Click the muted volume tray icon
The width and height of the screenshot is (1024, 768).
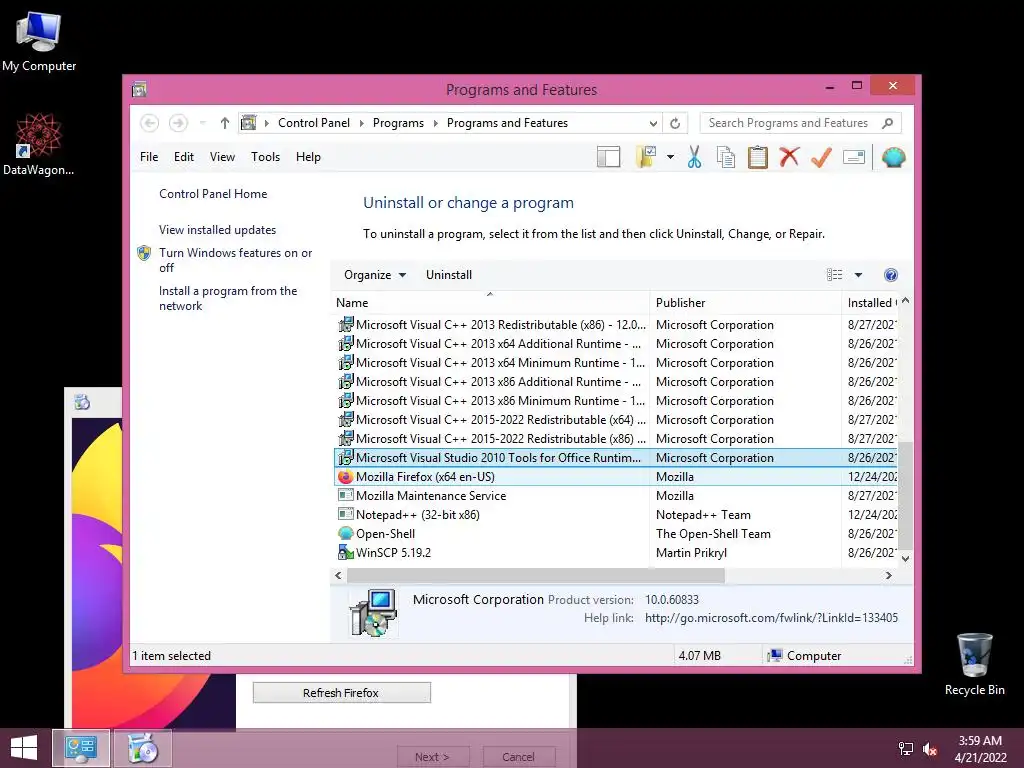pos(930,749)
